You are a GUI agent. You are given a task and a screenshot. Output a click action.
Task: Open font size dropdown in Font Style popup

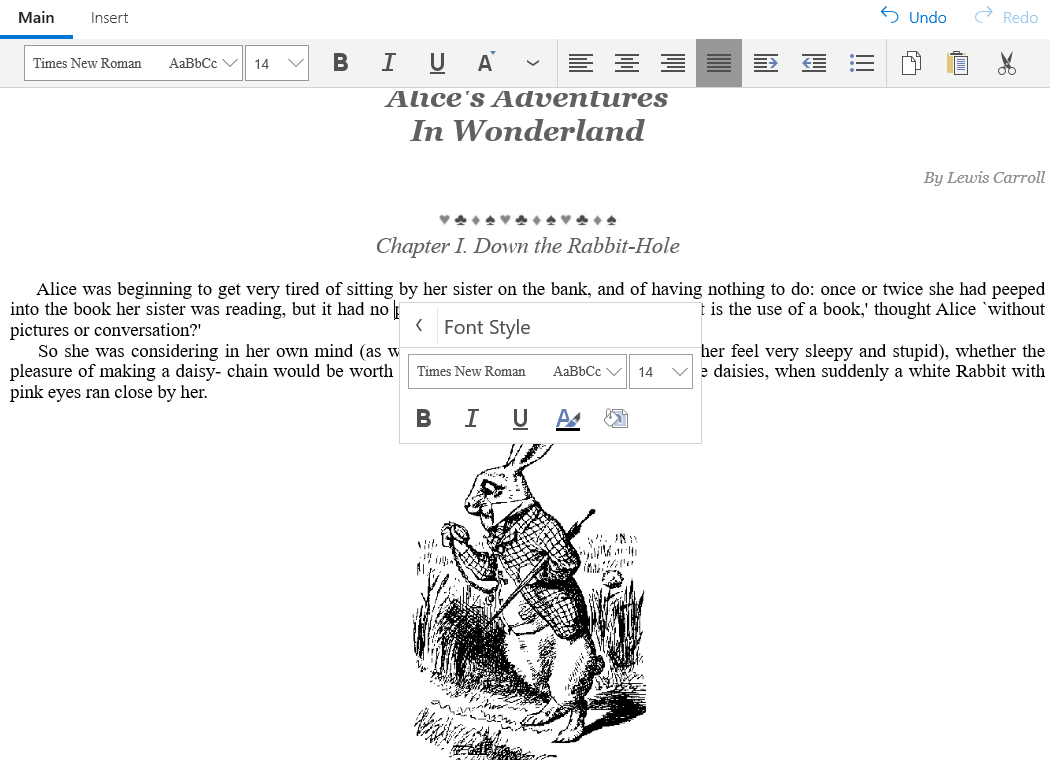(x=661, y=371)
